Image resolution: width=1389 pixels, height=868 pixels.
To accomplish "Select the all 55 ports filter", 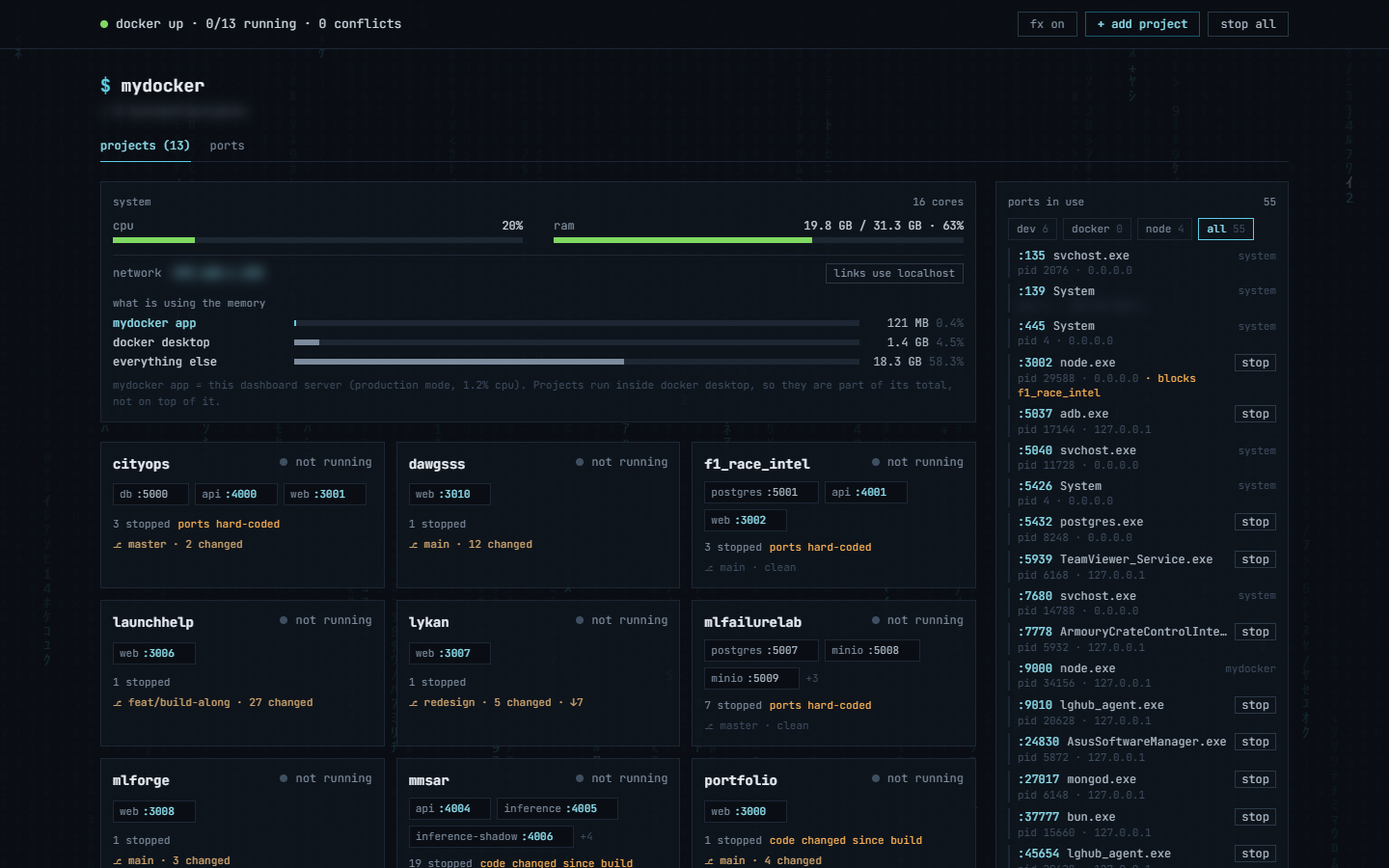I will pos(1225,229).
